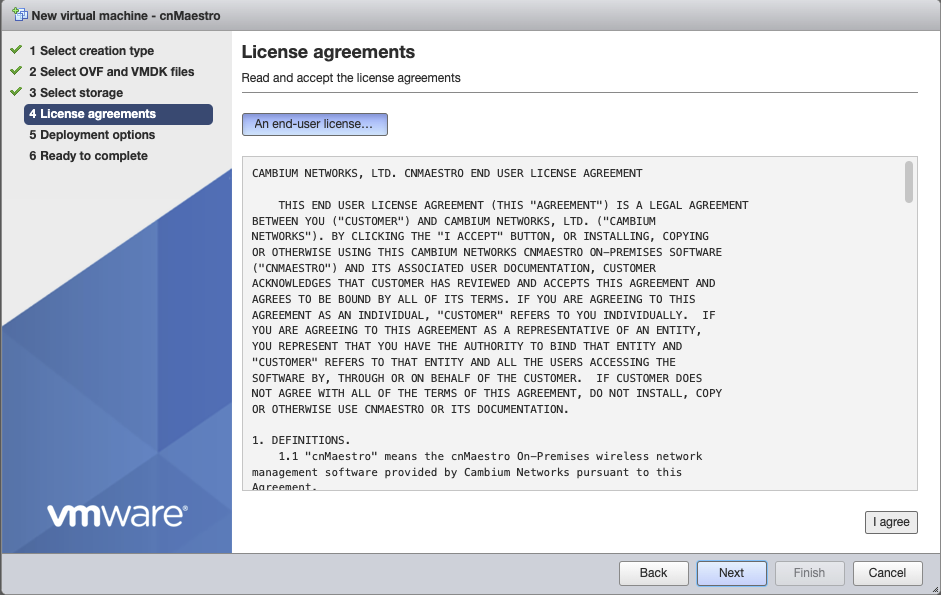This screenshot has width=941, height=595.
Task: Click the checkmark beside Select OVF and VMDK files
Action: pyautogui.click(x=15, y=71)
